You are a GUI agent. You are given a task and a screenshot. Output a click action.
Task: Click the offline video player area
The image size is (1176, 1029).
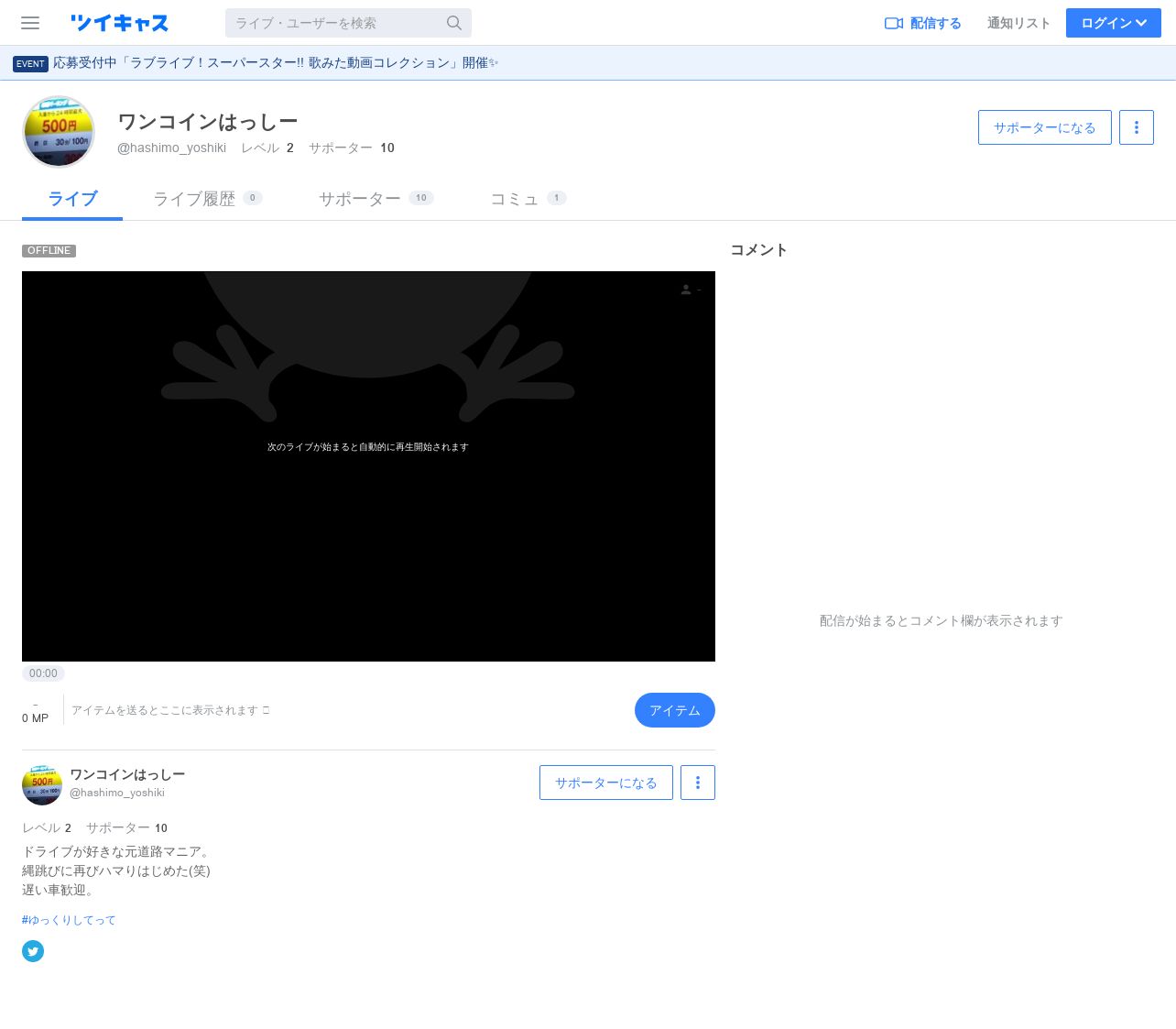click(x=368, y=466)
